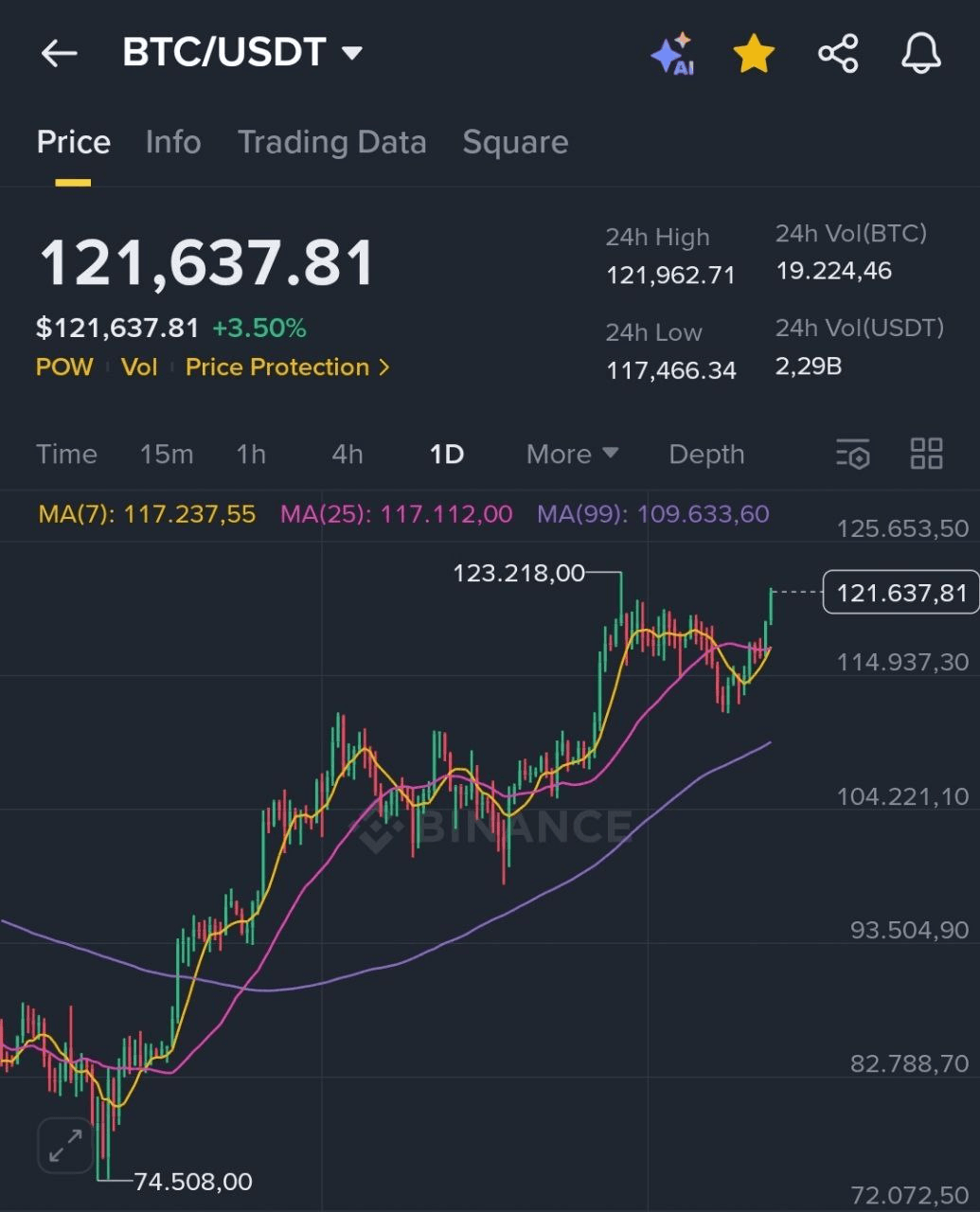The width and height of the screenshot is (980, 1212).
Task: Tap the 72.072,50 price axis label
Action: [x=909, y=1195]
